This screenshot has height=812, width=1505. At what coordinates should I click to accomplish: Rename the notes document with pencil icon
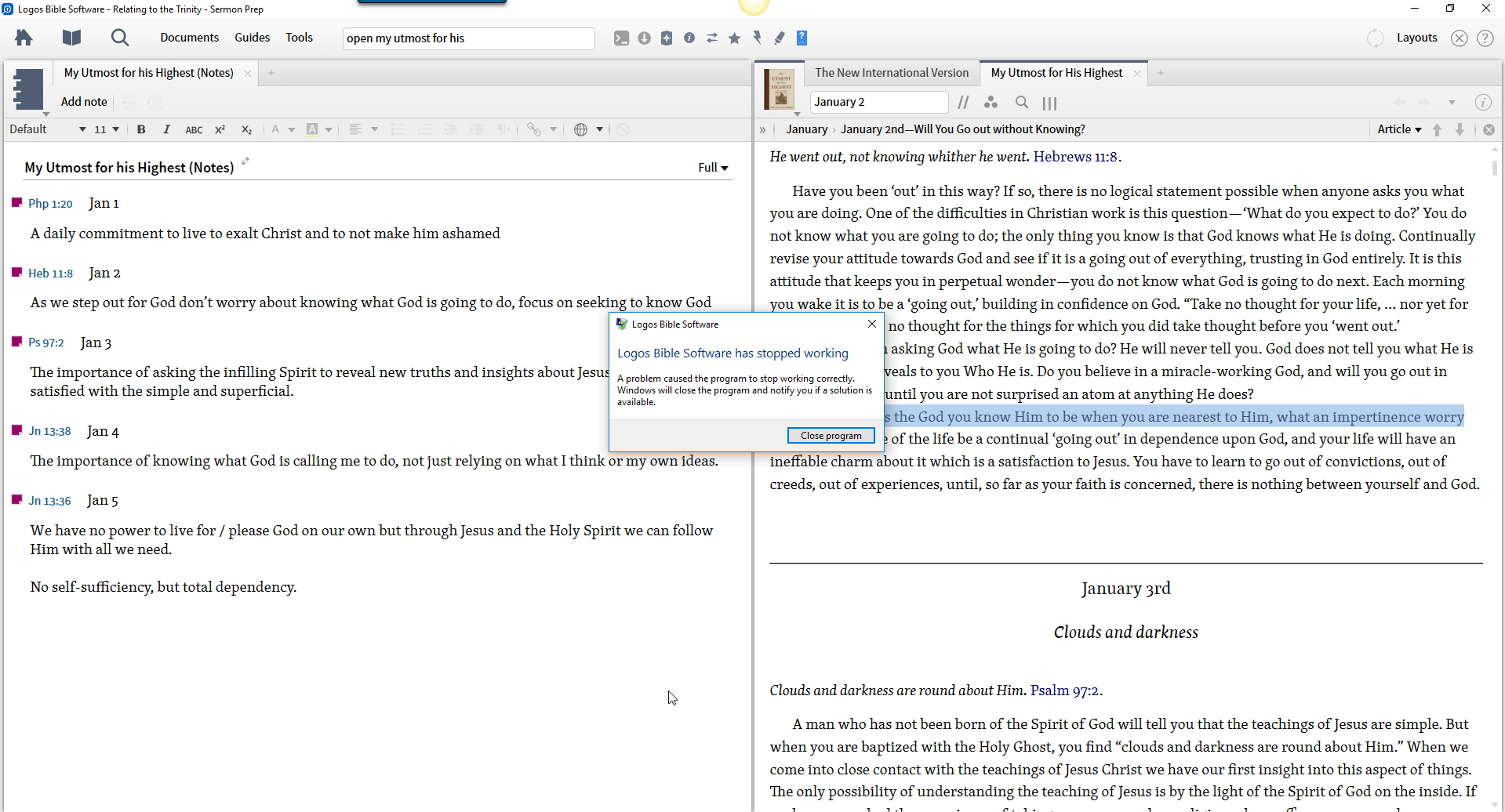pyautogui.click(x=245, y=161)
